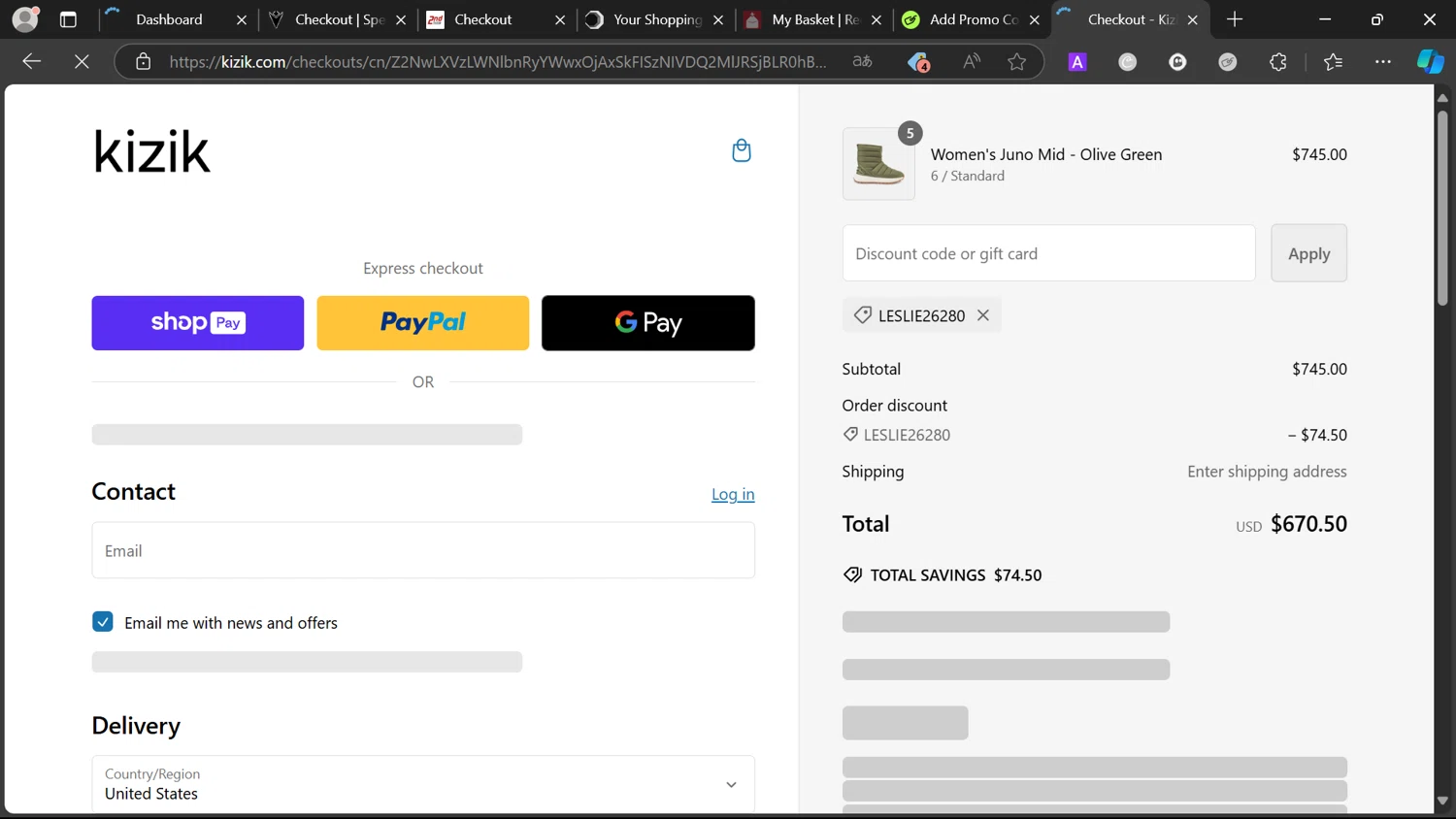Viewport: 1456px width, 819px height.
Task: View site information lock icon
Action: pos(143,61)
